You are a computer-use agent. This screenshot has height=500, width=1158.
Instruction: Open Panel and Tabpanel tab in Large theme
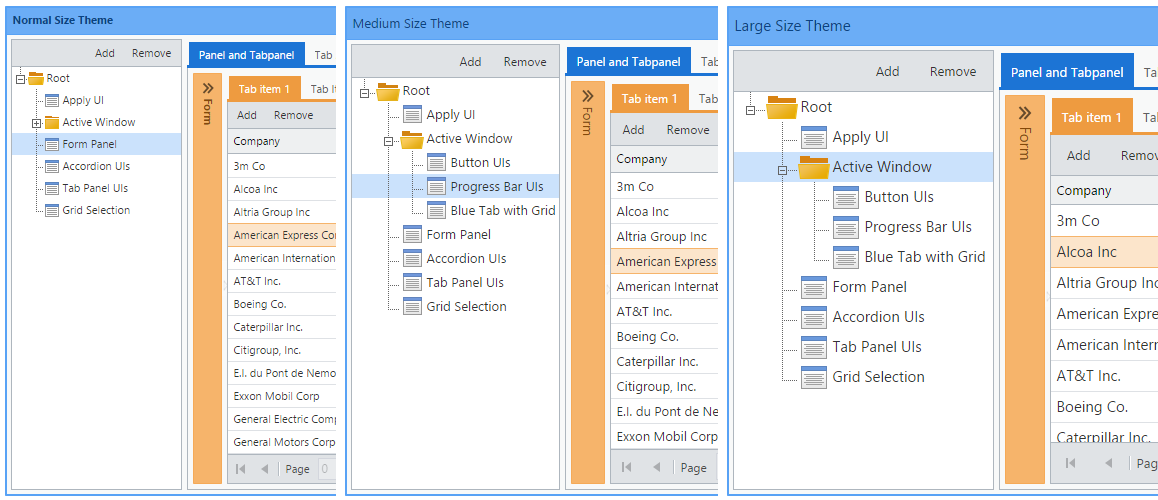(x=1067, y=72)
